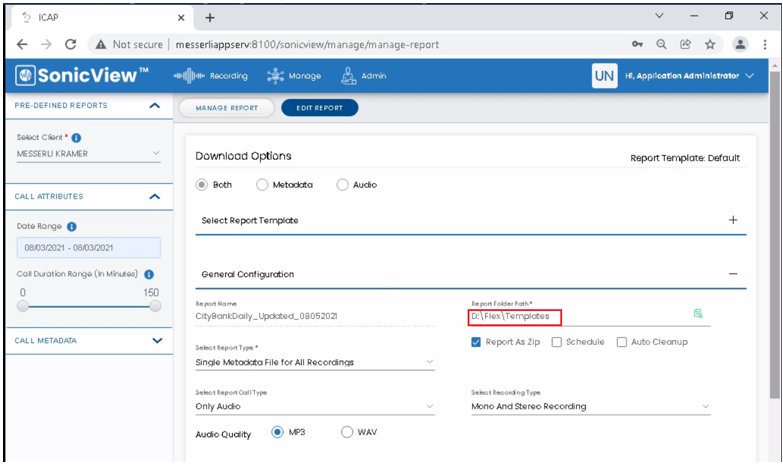Select the Both download option

[202, 185]
